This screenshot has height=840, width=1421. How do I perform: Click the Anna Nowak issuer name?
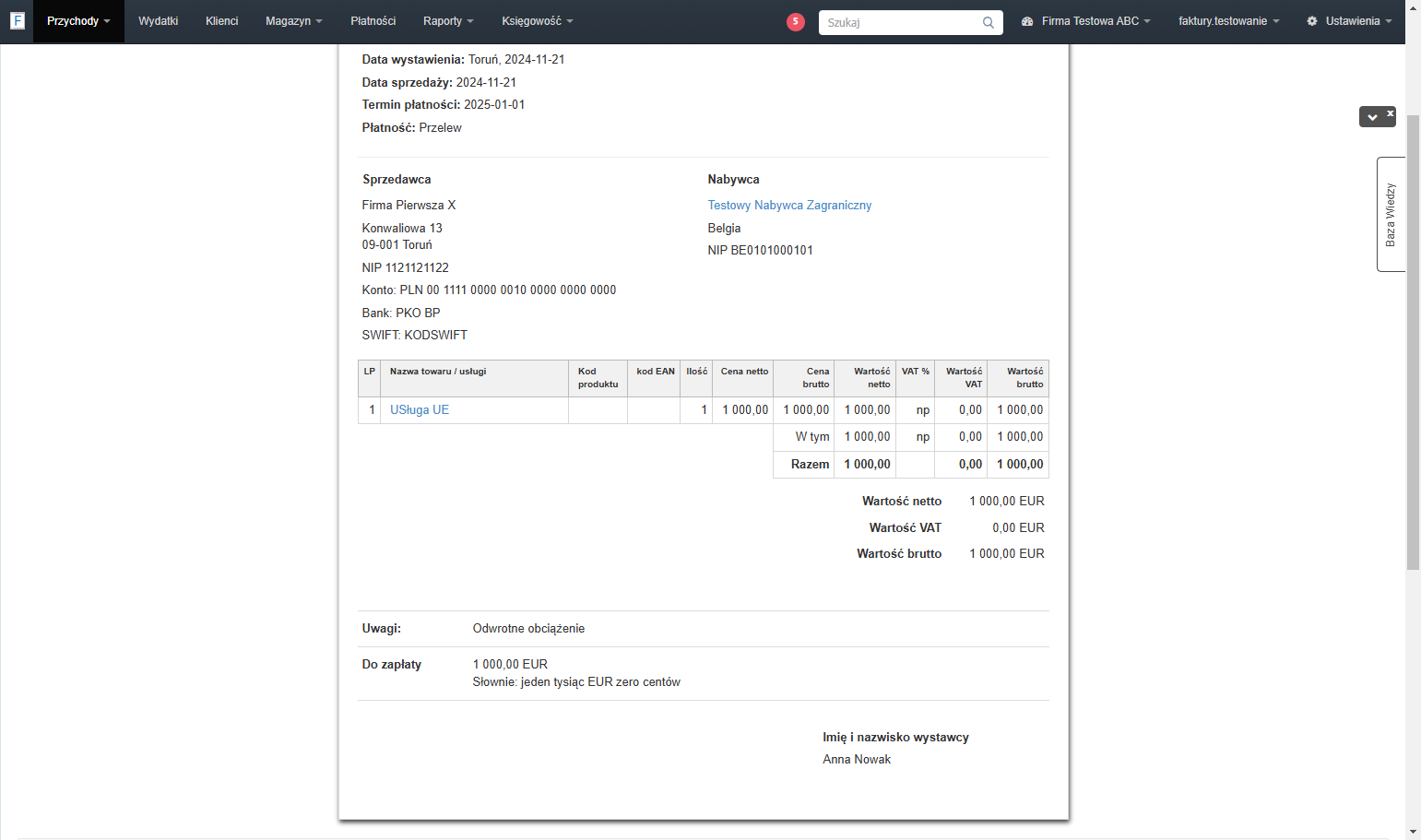pyautogui.click(x=857, y=760)
